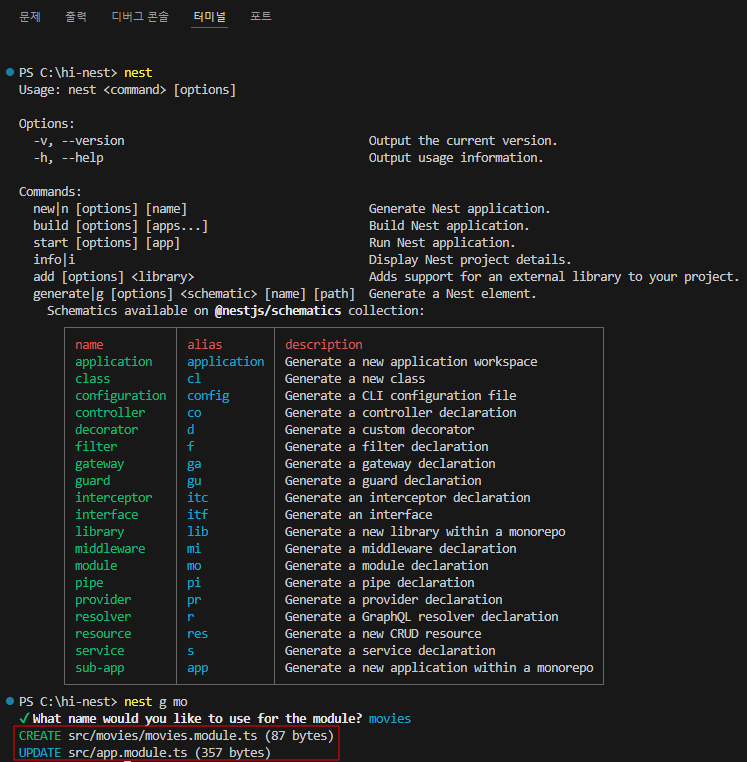Click 'interface' schematic name
Screen dimensions: 747x762
106,515
